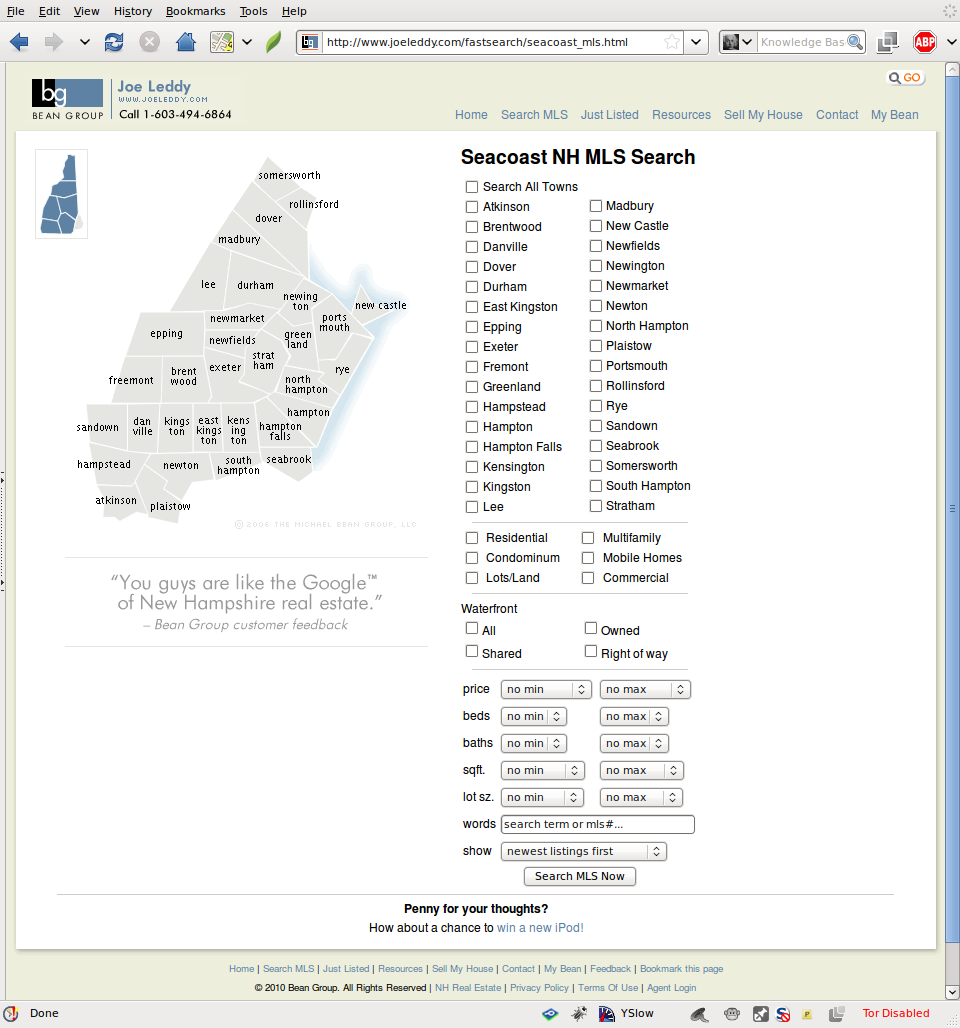Open the price no min dropdown
This screenshot has height=1028, width=960.
click(x=546, y=690)
